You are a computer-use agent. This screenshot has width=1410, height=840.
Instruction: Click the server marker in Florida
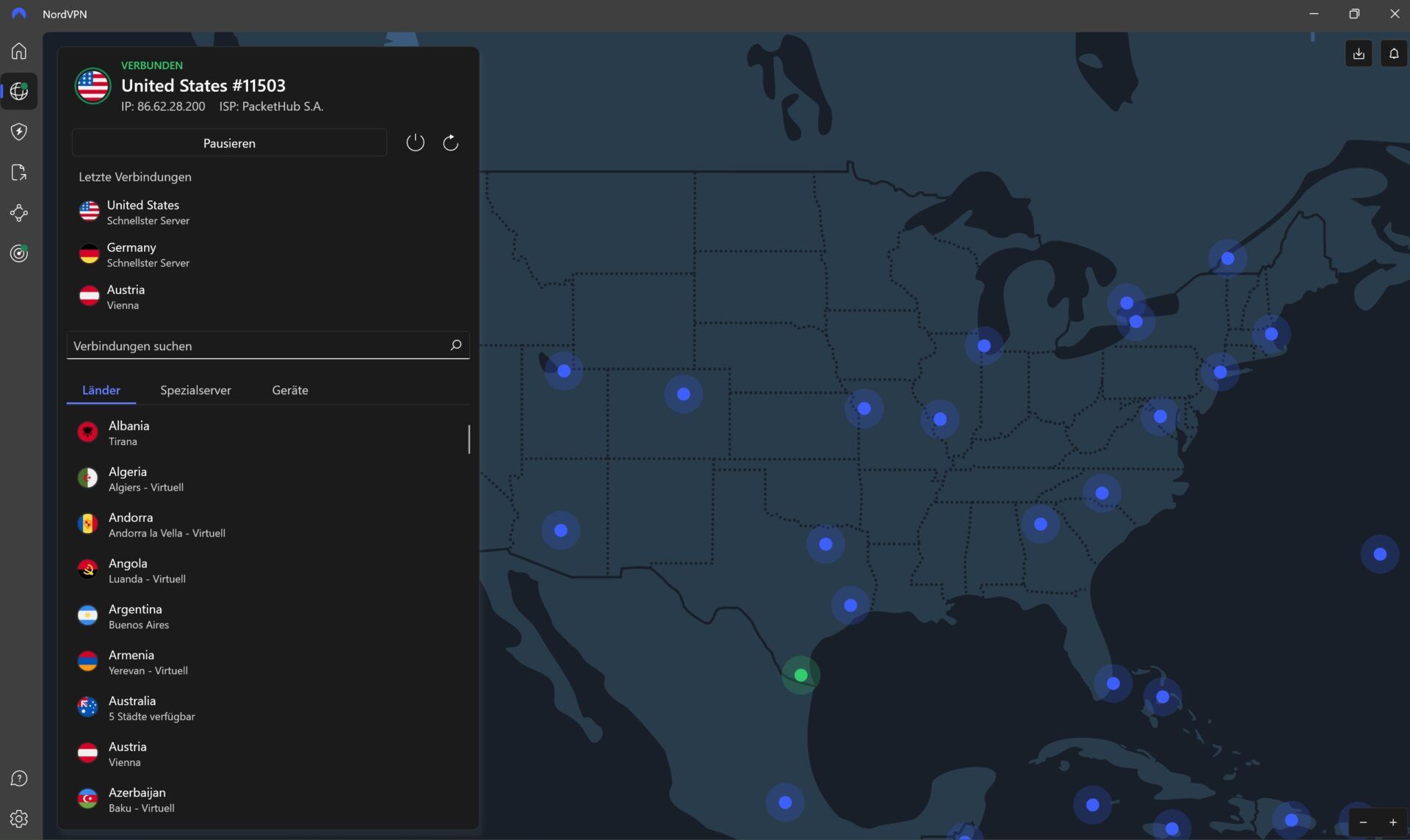(x=1113, y=683)
